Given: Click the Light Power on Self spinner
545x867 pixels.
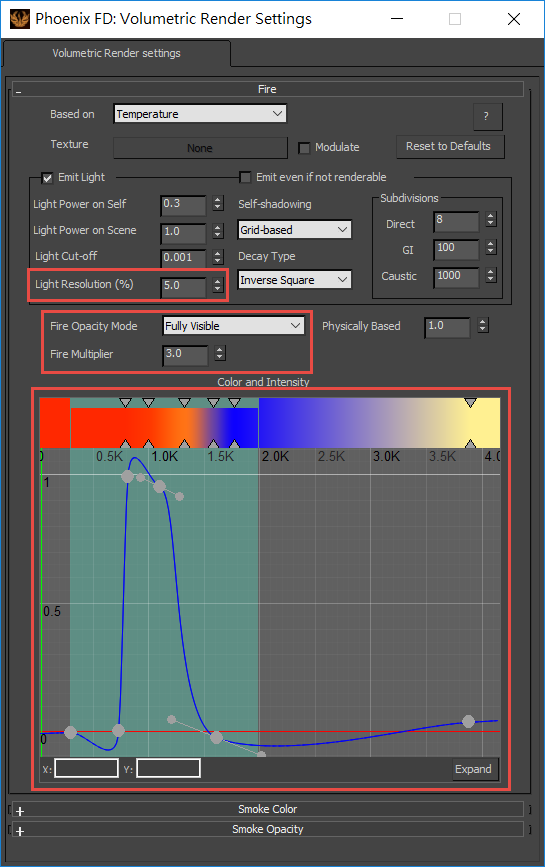Looking at the screenshot, I should 218,203.
